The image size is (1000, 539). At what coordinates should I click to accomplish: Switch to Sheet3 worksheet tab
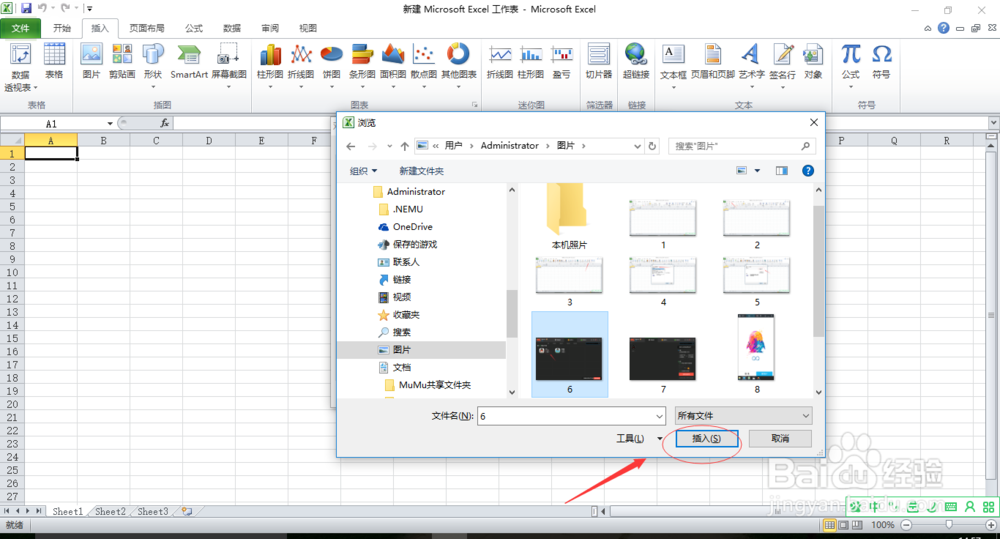153,511
